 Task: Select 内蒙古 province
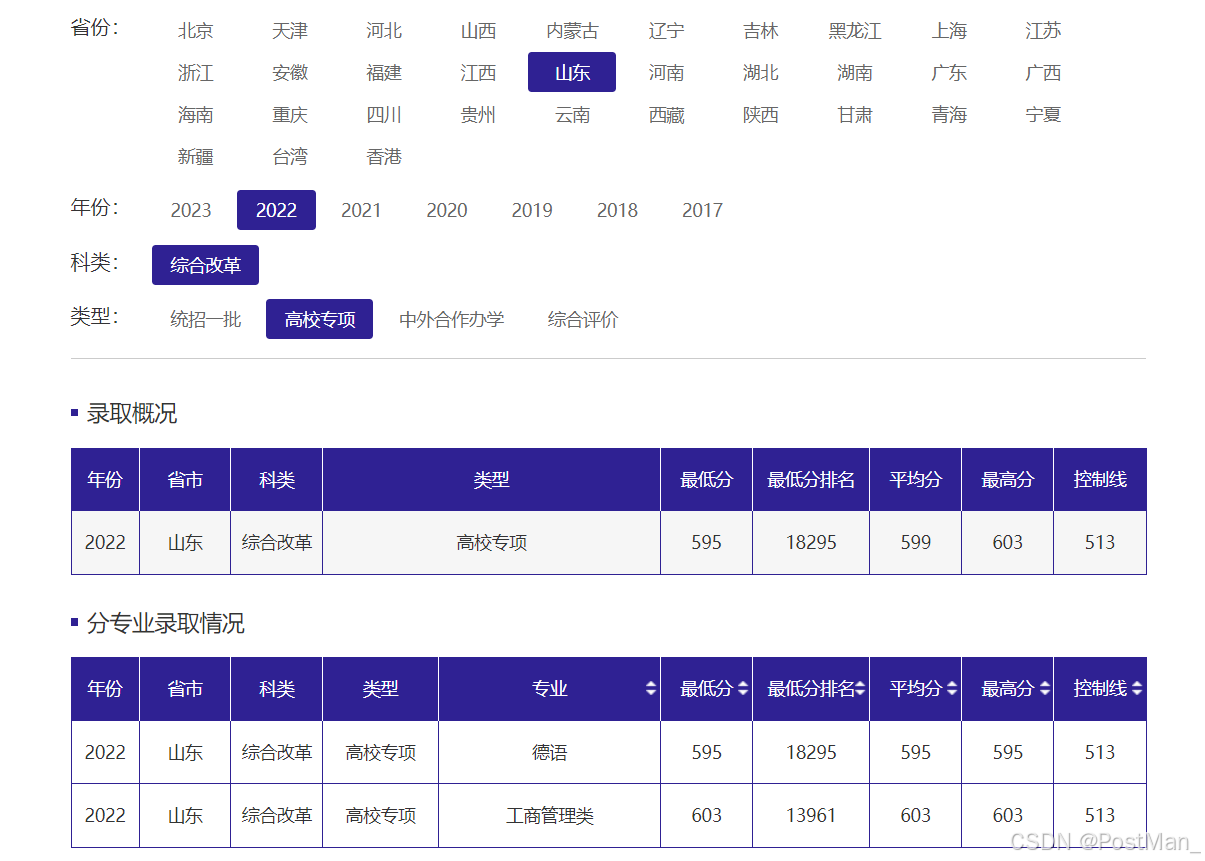(572, 31)
